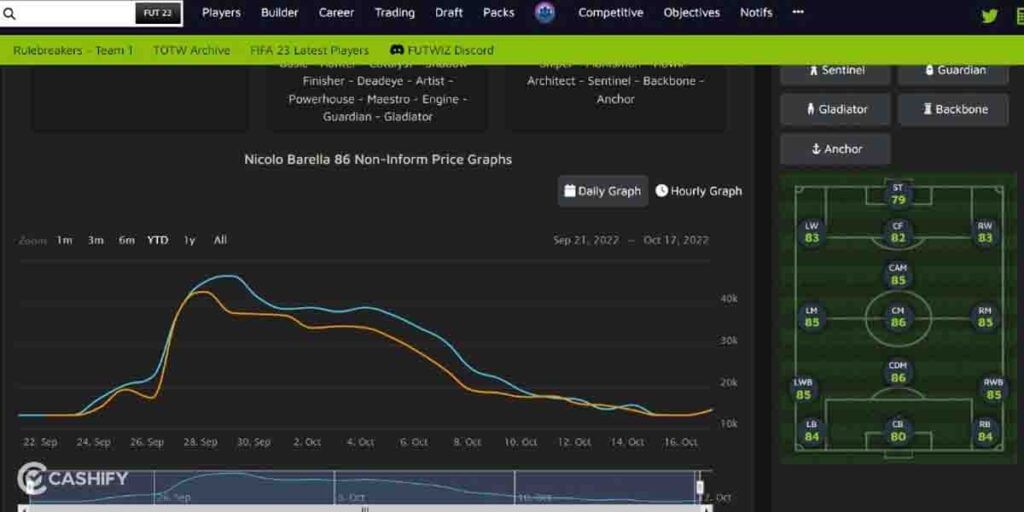
Task: Click the CAM 85 position rating
Action: coord(898,274)
